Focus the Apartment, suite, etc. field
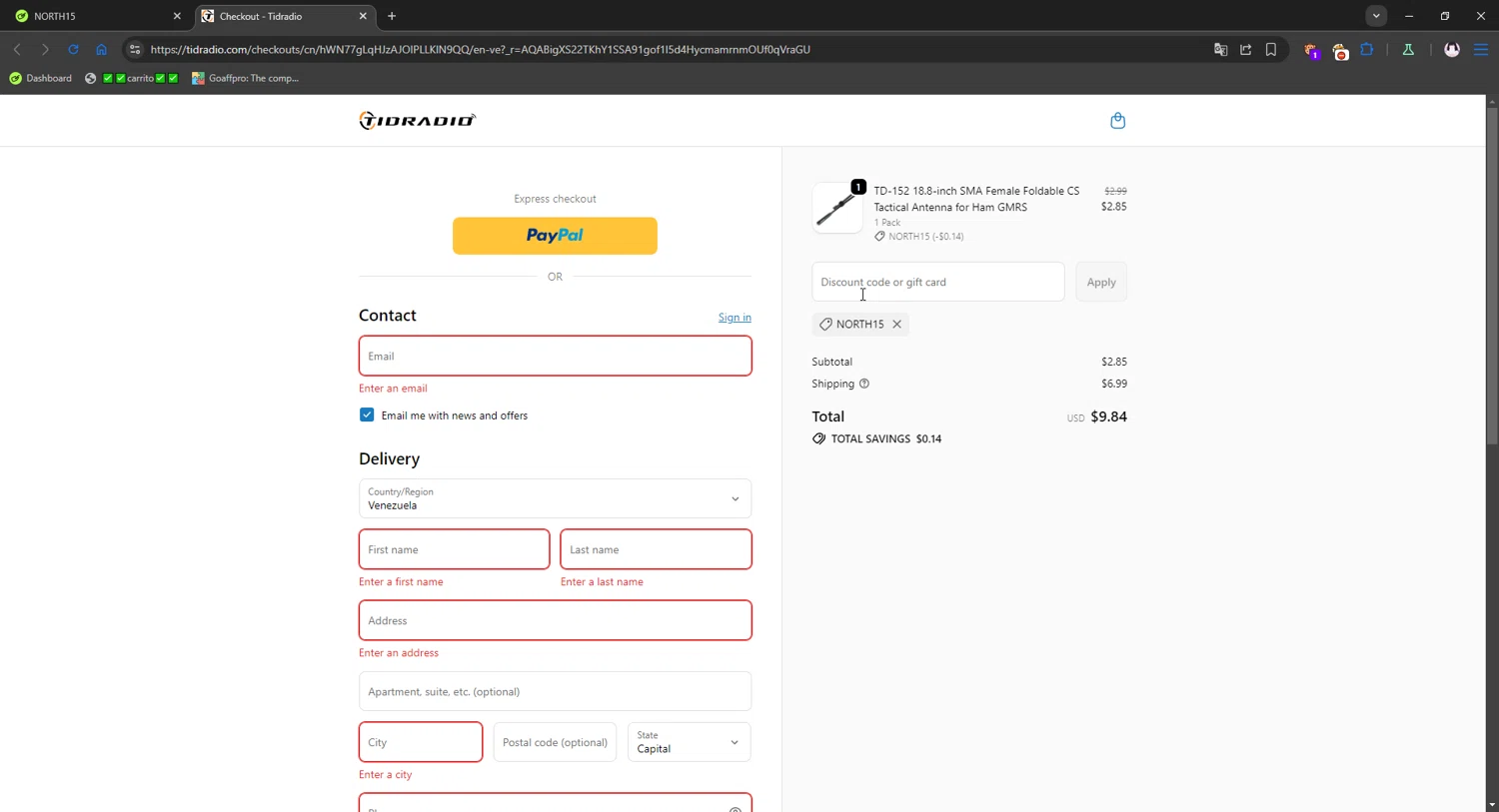The height and width of the screenshot is (812, 1499). point(555,691)
